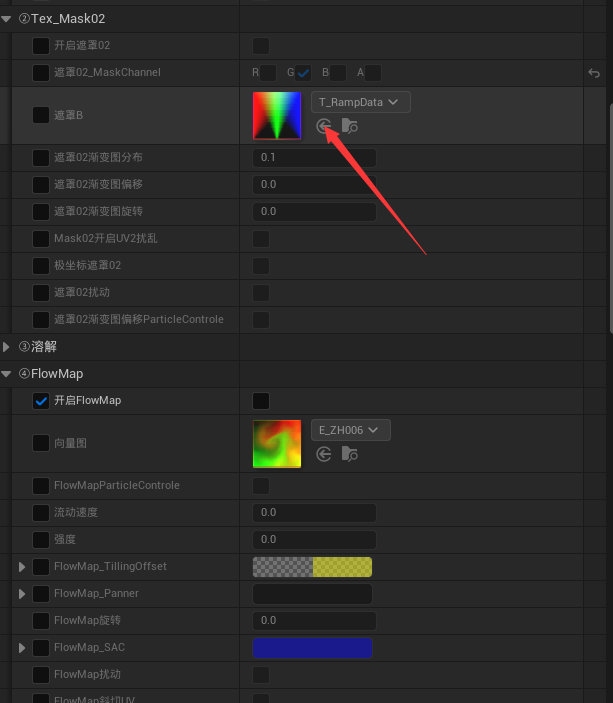Click the details panel vertical scrollbar
The height and width of the screenshot is (703, 613).
coord(611,218)
